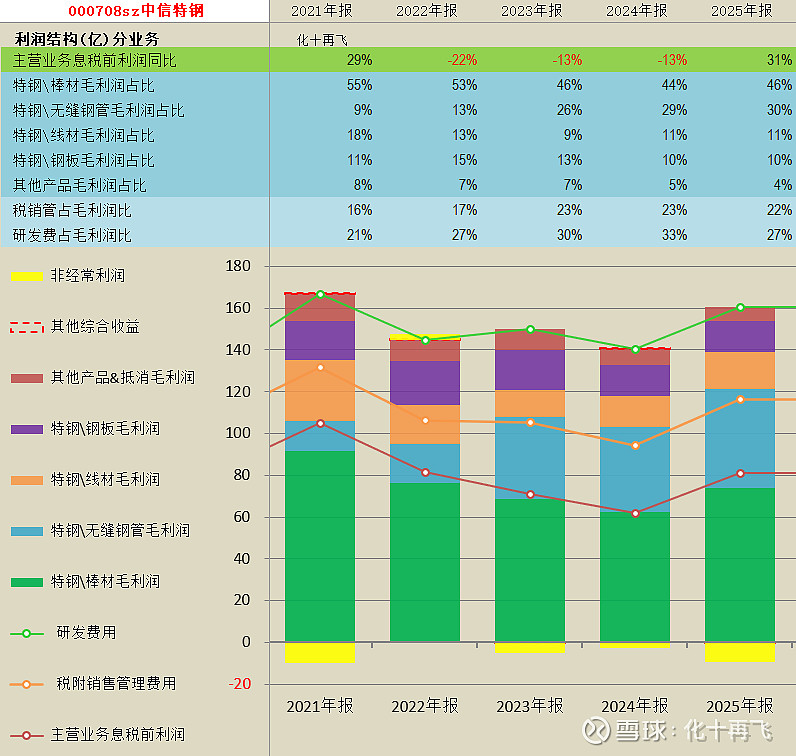
Task: Click the orange 税附销售管理费用 legend line marker
Action: [x=27, y=684]
